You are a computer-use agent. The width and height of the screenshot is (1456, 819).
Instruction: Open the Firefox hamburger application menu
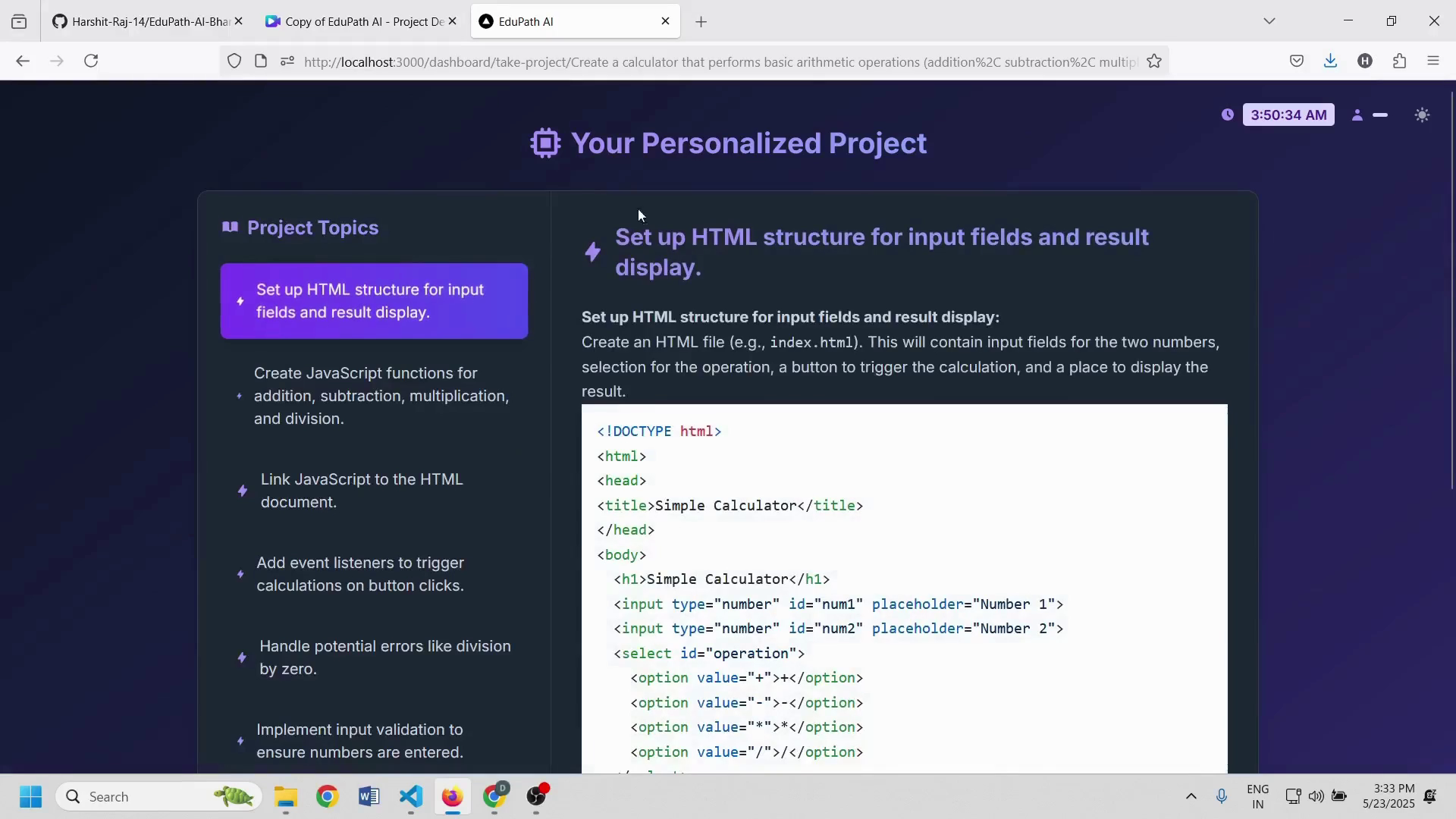click(x=1432, y=61)
